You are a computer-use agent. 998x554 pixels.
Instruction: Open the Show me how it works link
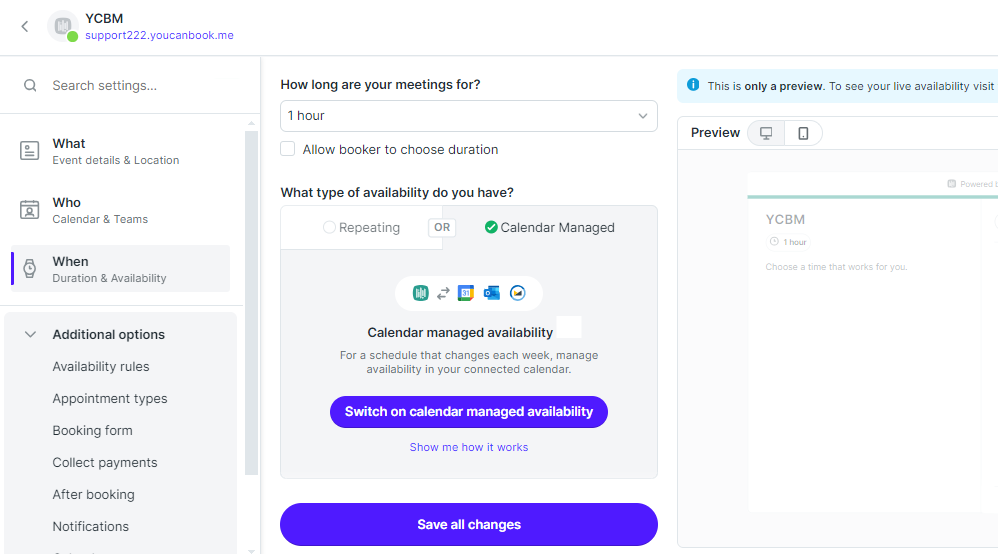pos(468,447)
